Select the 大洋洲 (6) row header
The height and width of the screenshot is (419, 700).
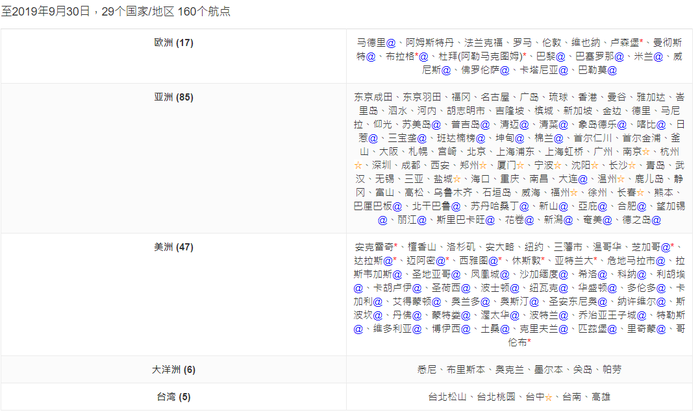[x=174, y=370]
